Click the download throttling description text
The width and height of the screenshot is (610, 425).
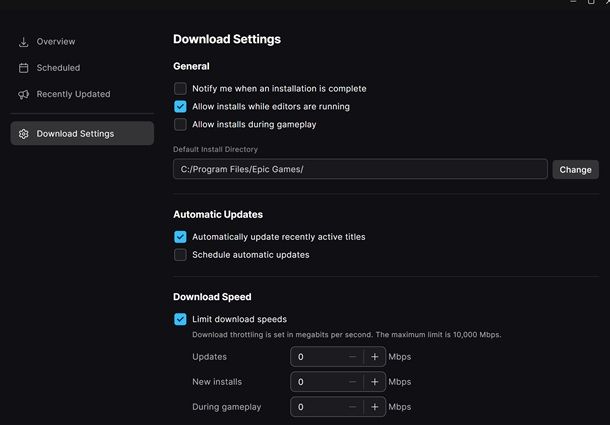(x=347, y=335)
